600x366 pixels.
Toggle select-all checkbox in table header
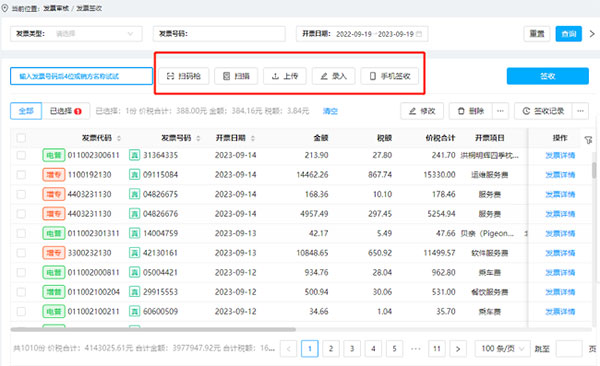(21, 138)
